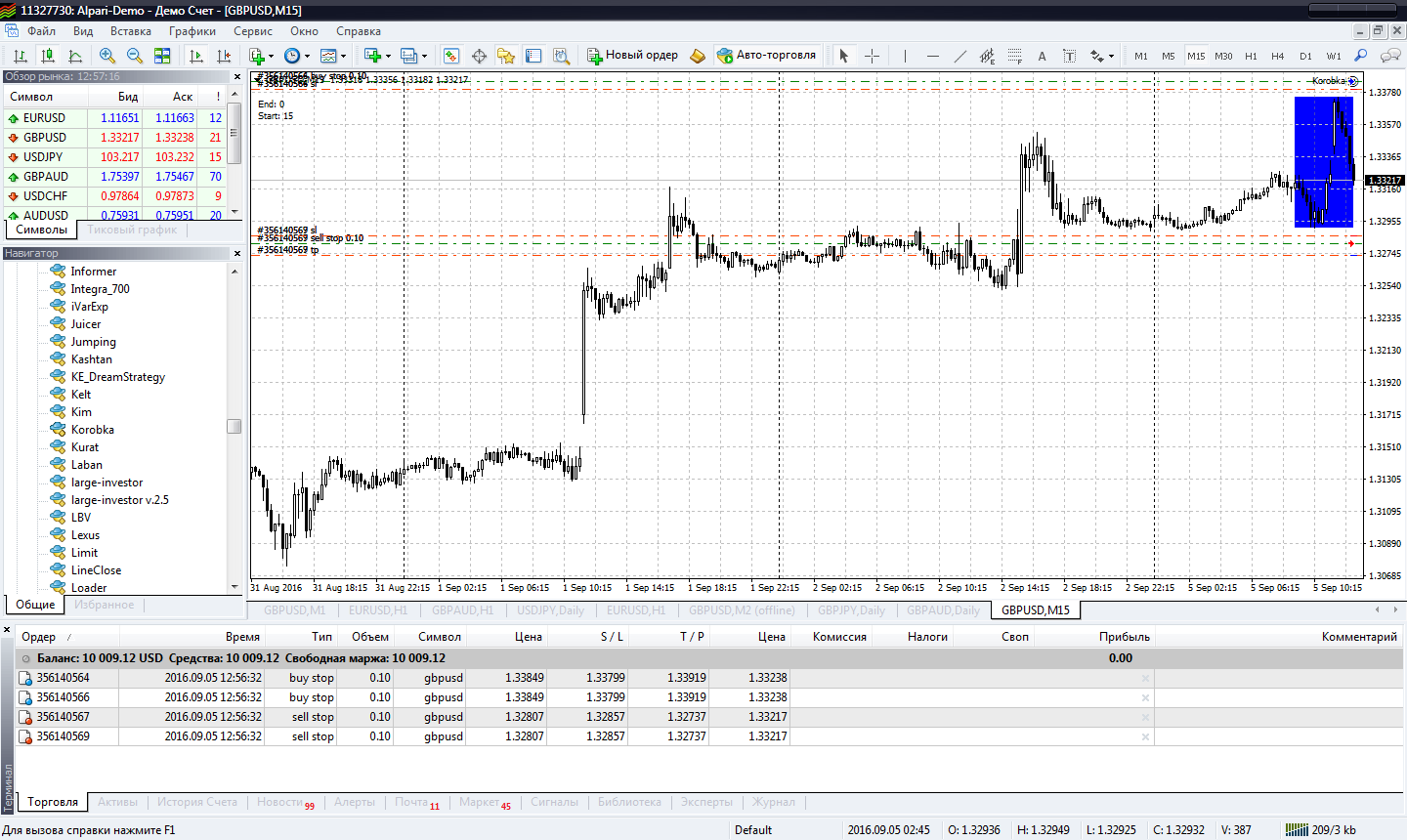Switch chart to line chart mode
The height and width of the screenshot is (840, 1407).
click(74, 56)
